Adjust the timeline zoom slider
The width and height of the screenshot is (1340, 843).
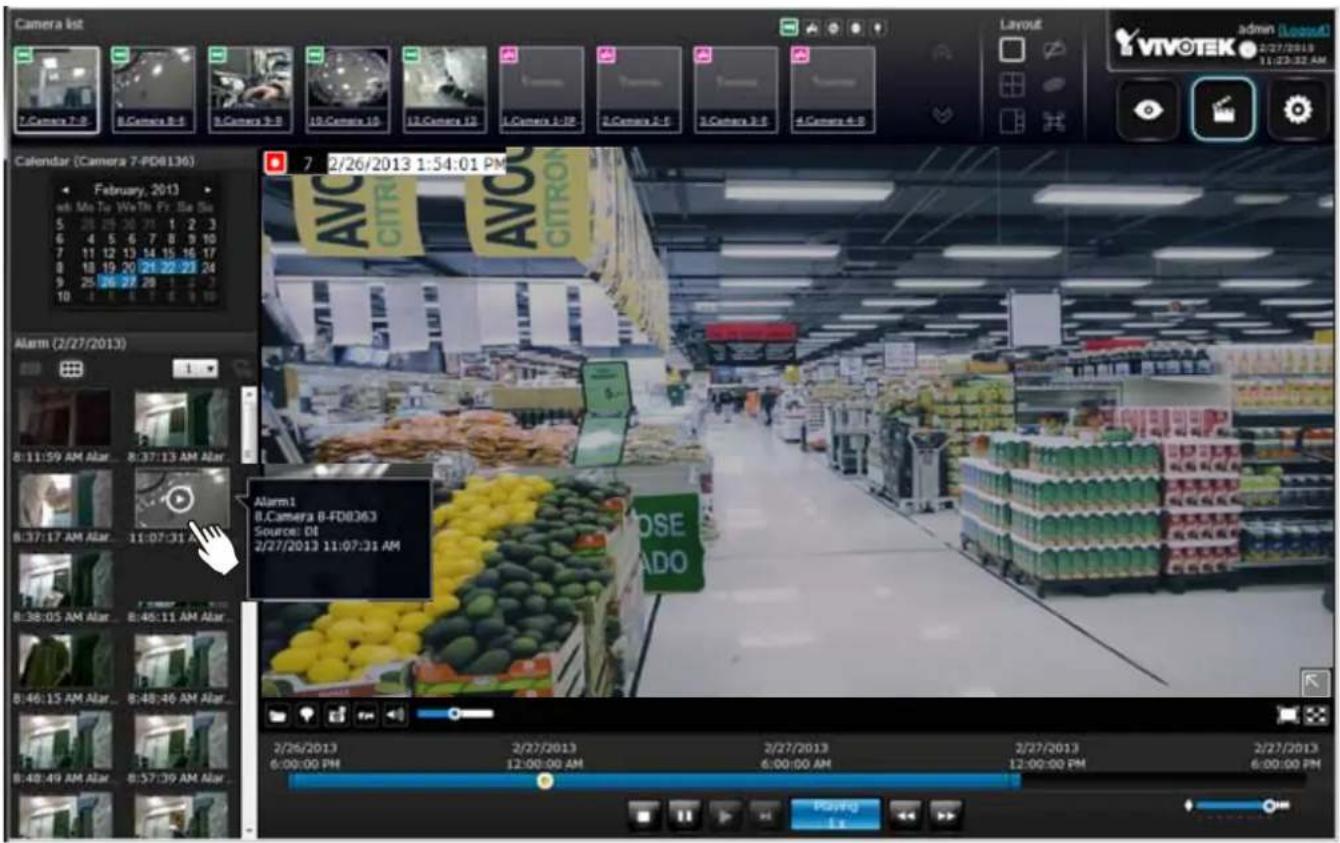[x=1240, y=806]
